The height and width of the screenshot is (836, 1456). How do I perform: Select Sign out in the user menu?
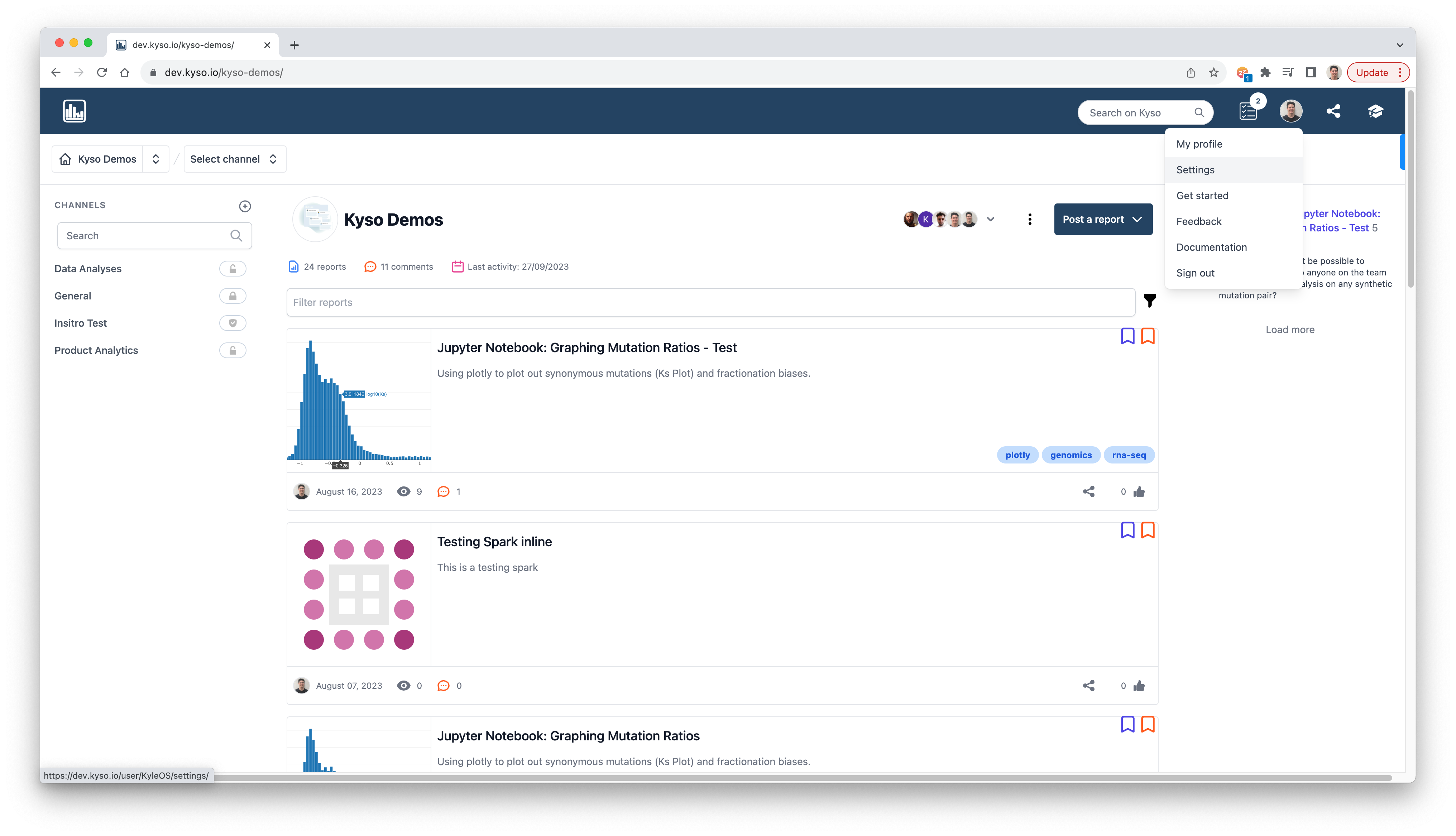click(1195, 273)
